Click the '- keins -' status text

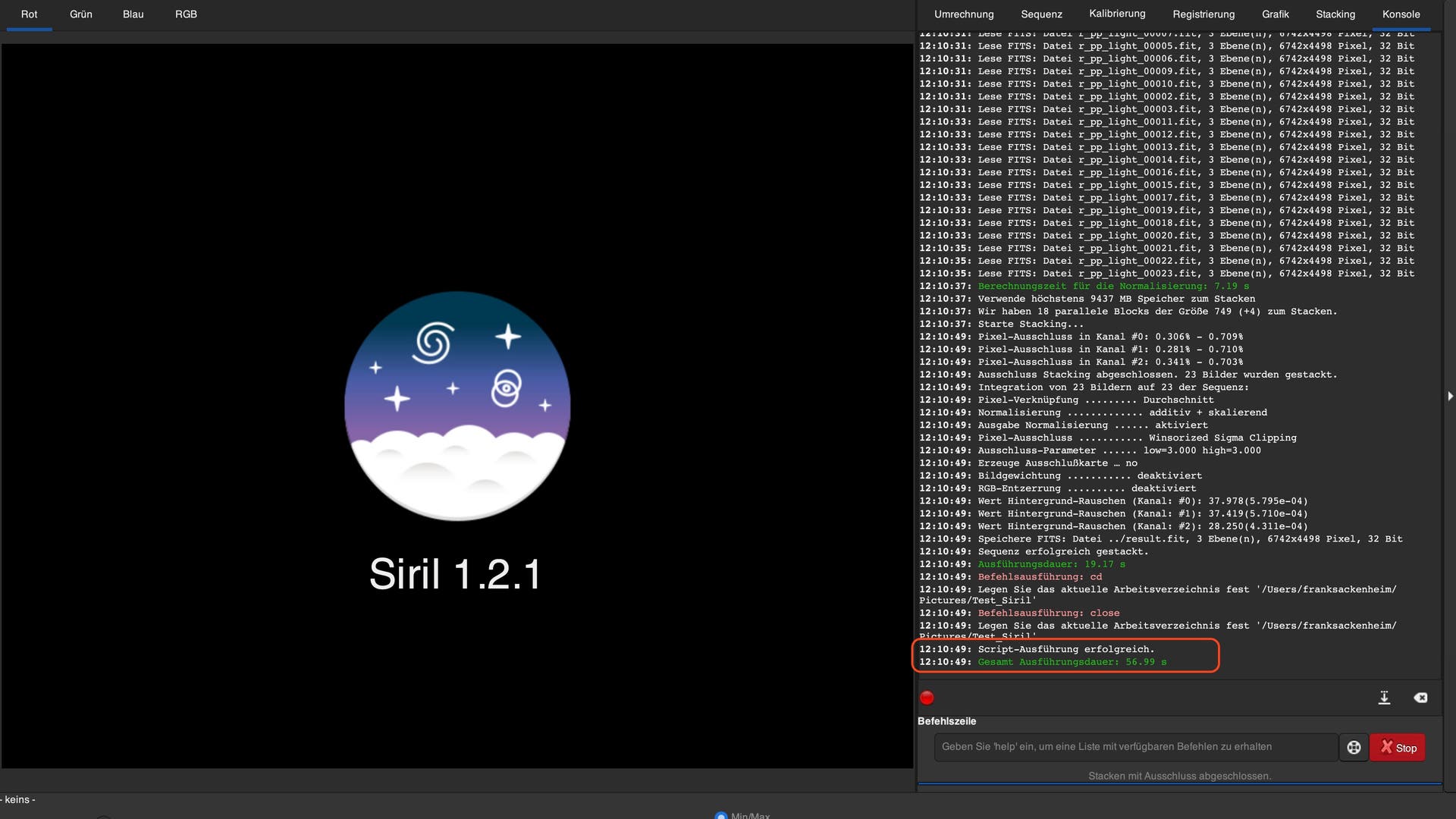pyautogui.click(x=18, y=799)
